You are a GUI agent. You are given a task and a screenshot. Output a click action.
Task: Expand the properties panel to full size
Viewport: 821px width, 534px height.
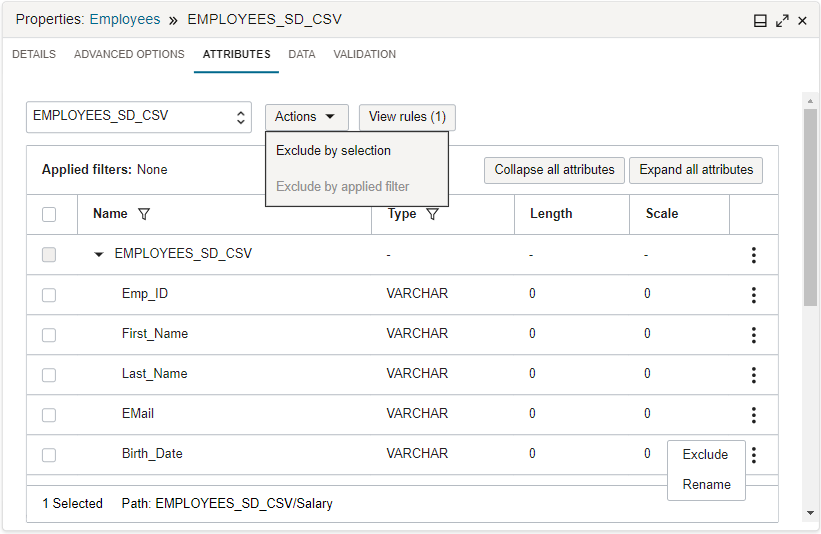coord(782,21)
